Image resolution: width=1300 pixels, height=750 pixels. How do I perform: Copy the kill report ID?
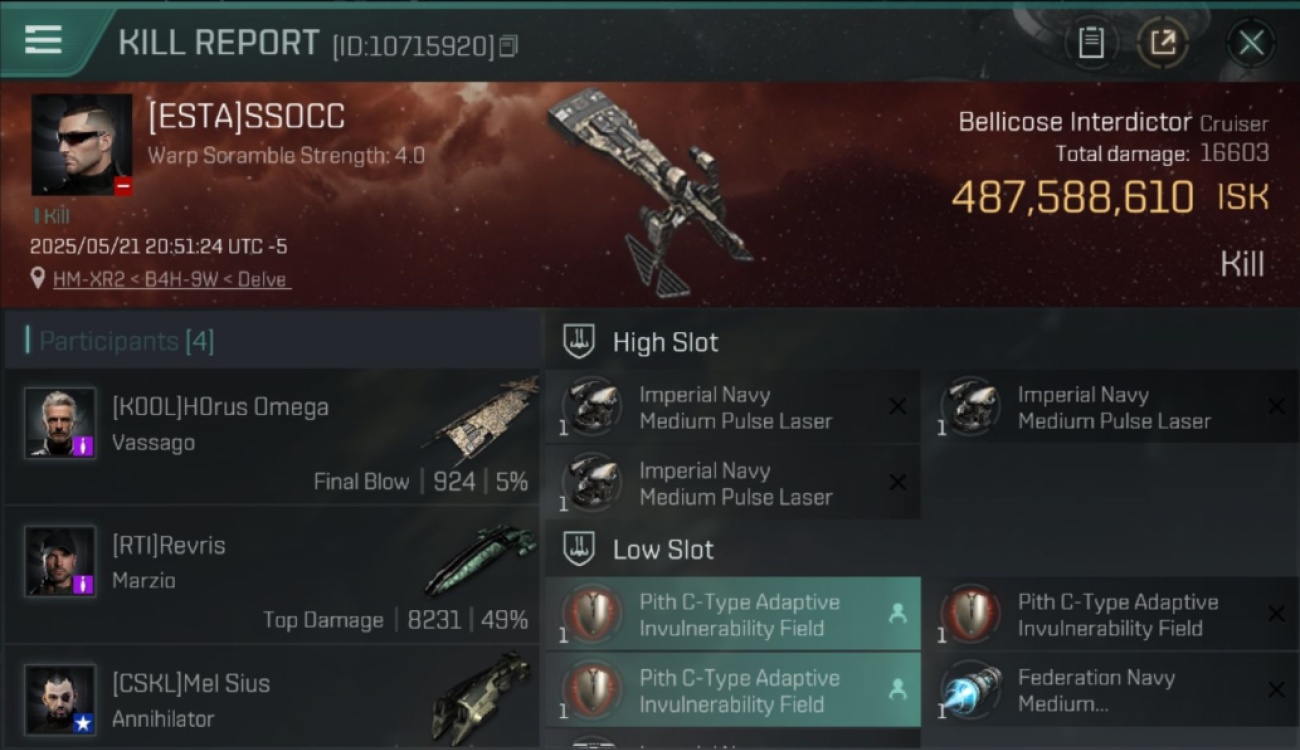509,46
